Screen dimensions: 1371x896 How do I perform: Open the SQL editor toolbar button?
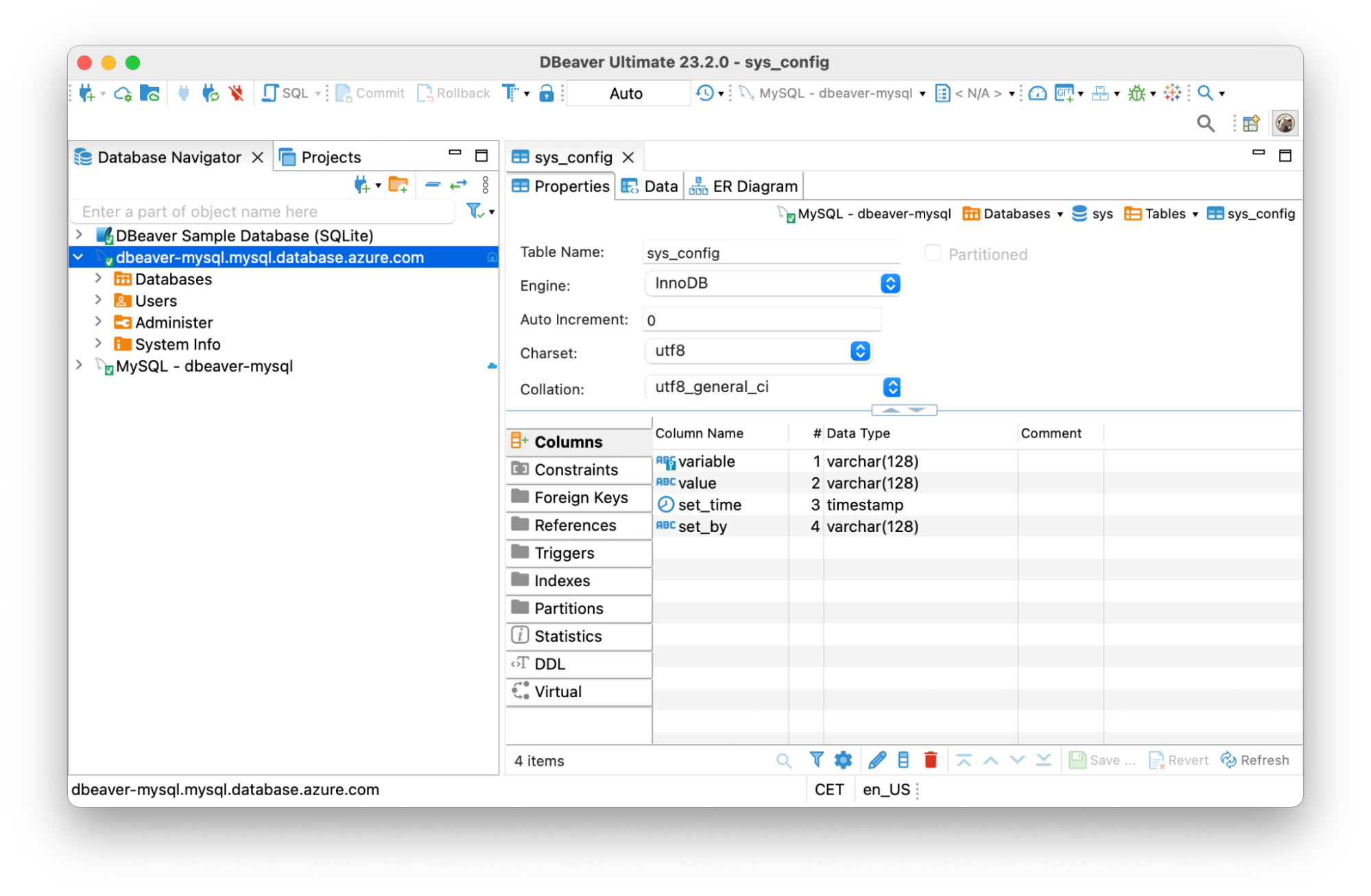[286, 93]
